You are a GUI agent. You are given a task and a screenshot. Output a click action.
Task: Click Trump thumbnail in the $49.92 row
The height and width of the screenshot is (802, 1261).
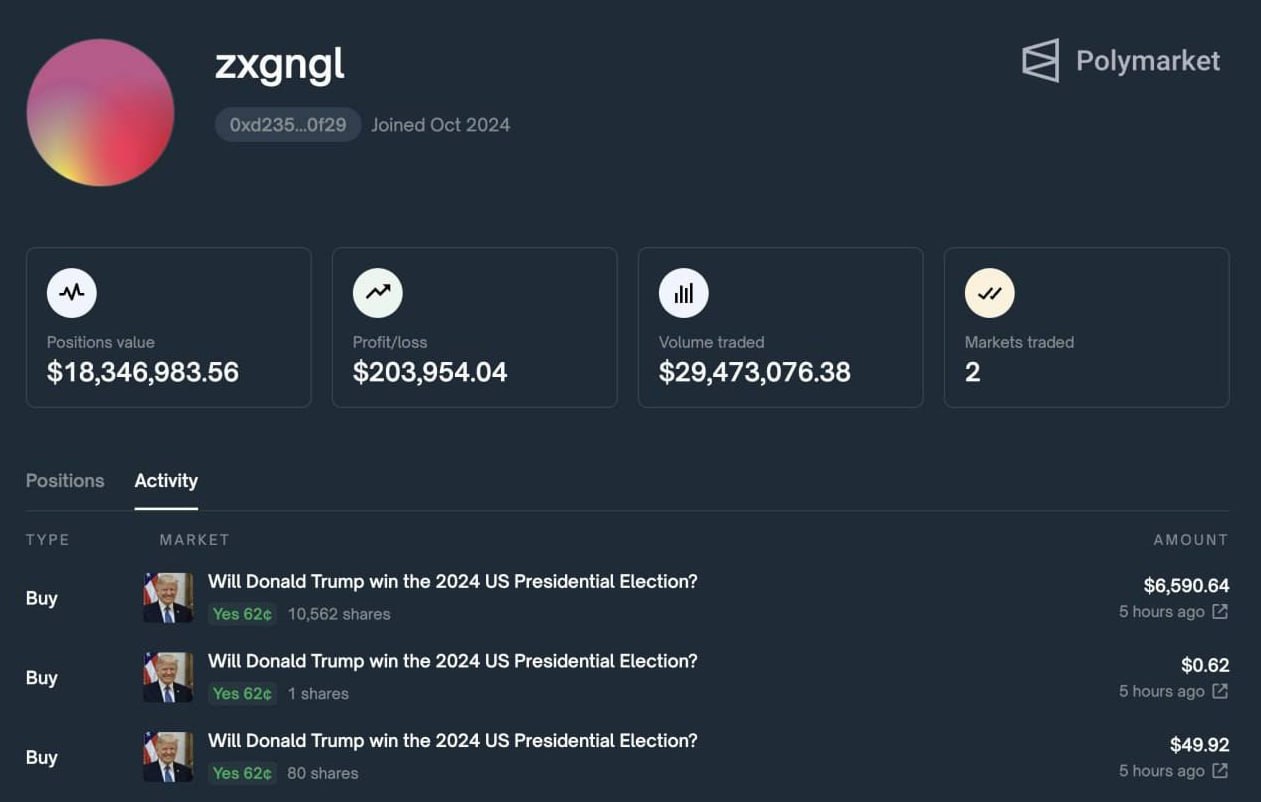click(x=168, y=757)
